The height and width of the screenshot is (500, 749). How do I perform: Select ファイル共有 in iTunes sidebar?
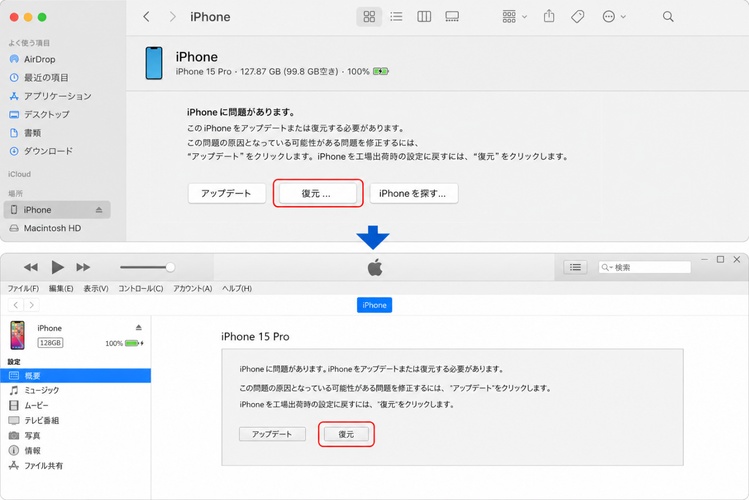[x=75, y=466]
